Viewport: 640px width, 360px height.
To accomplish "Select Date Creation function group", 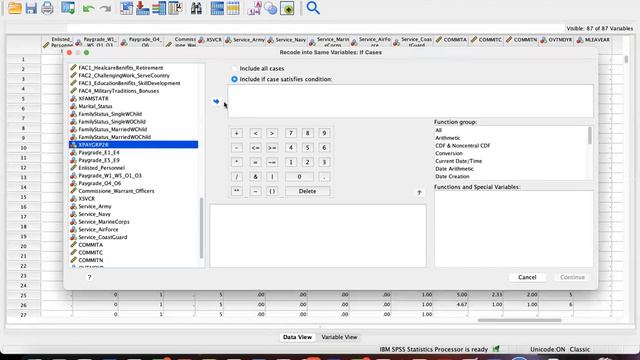I will (x=452, y=177).
